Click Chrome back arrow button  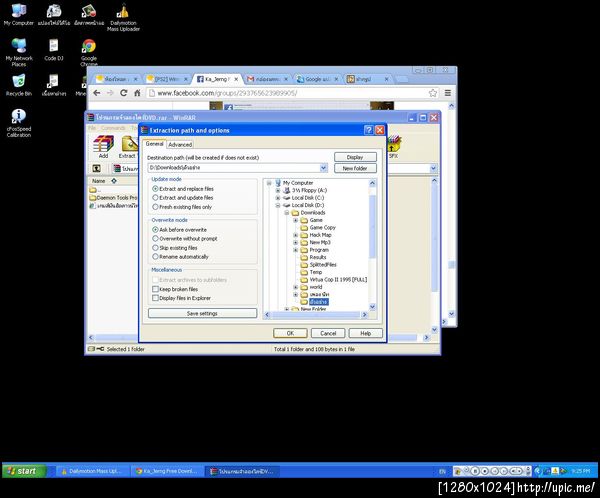pyautogui.click(x=97, y=93)
